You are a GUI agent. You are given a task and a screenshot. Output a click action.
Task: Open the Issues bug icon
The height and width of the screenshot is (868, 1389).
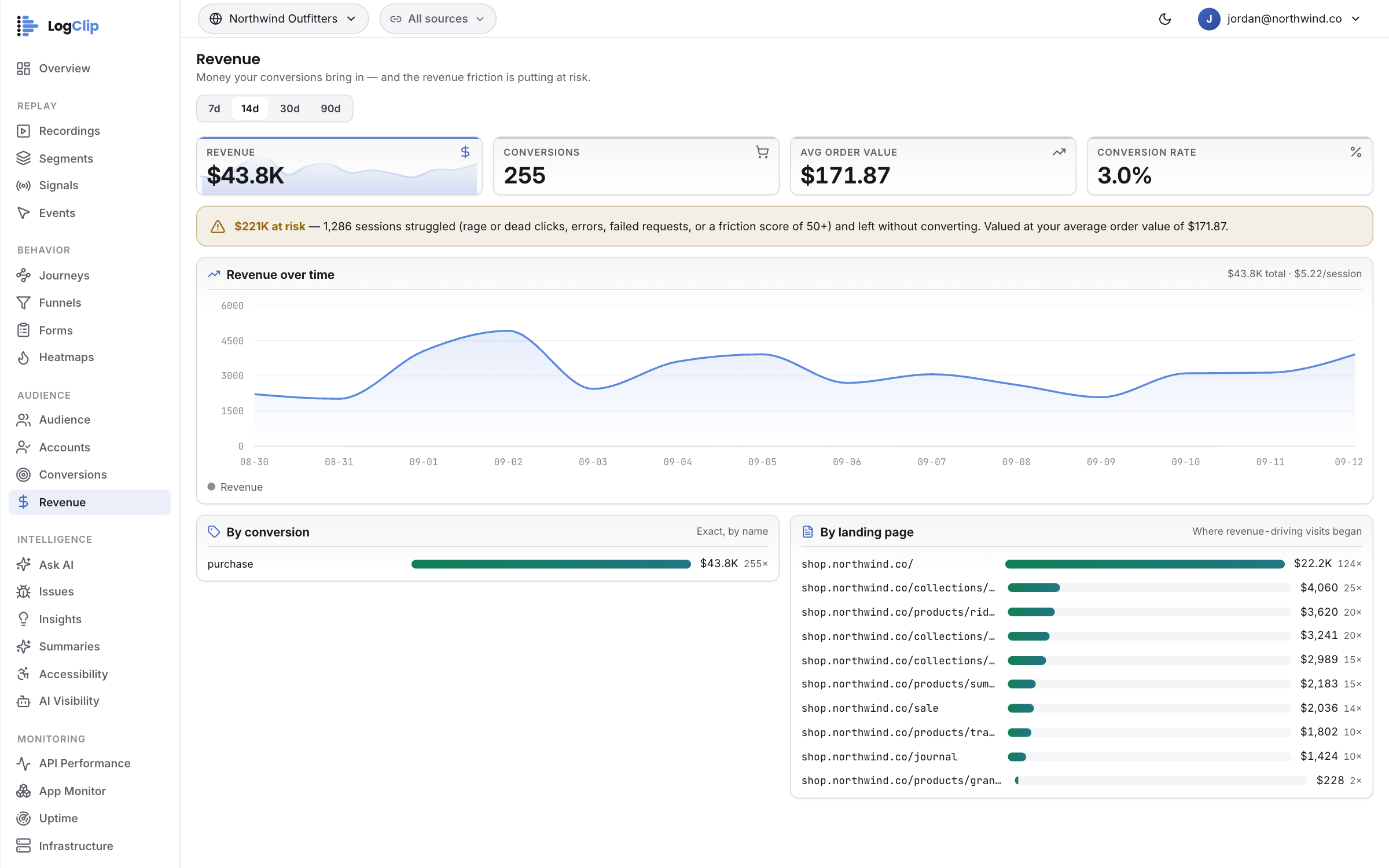(23, 591)
